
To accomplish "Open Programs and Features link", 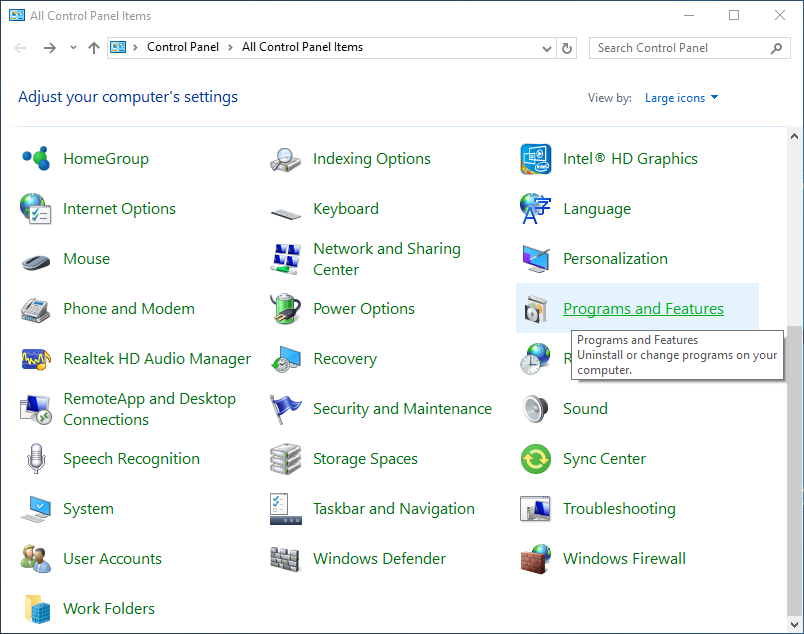I will pyautogui.click(x=644, y=309).
